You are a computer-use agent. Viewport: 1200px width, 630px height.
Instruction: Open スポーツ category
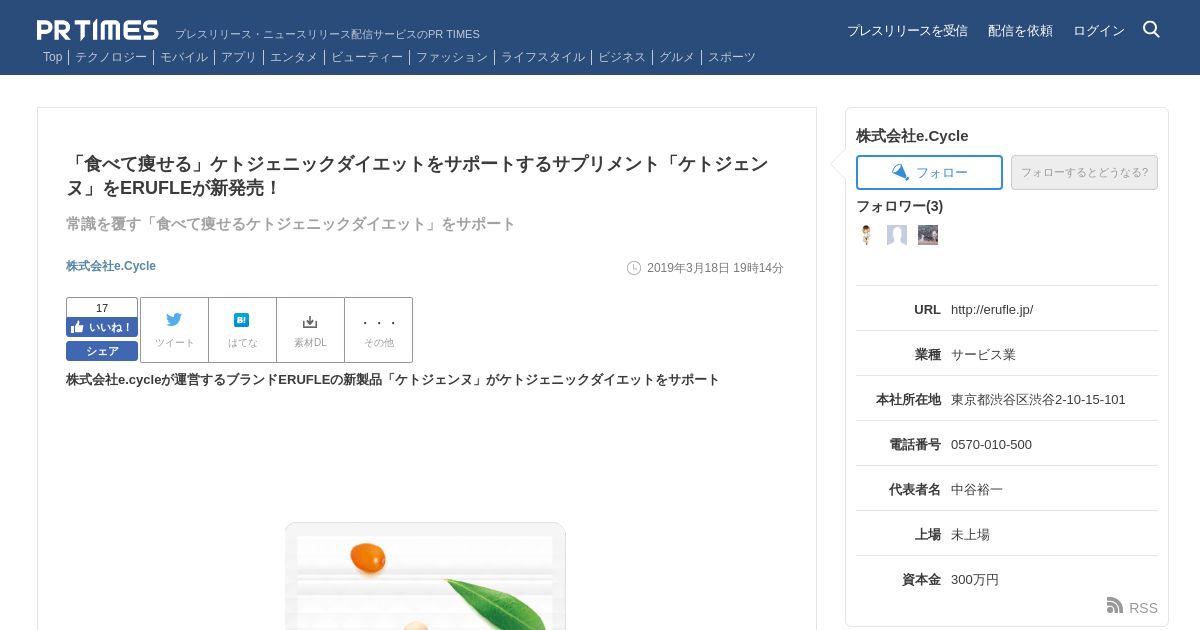click(x=732, y=57)
